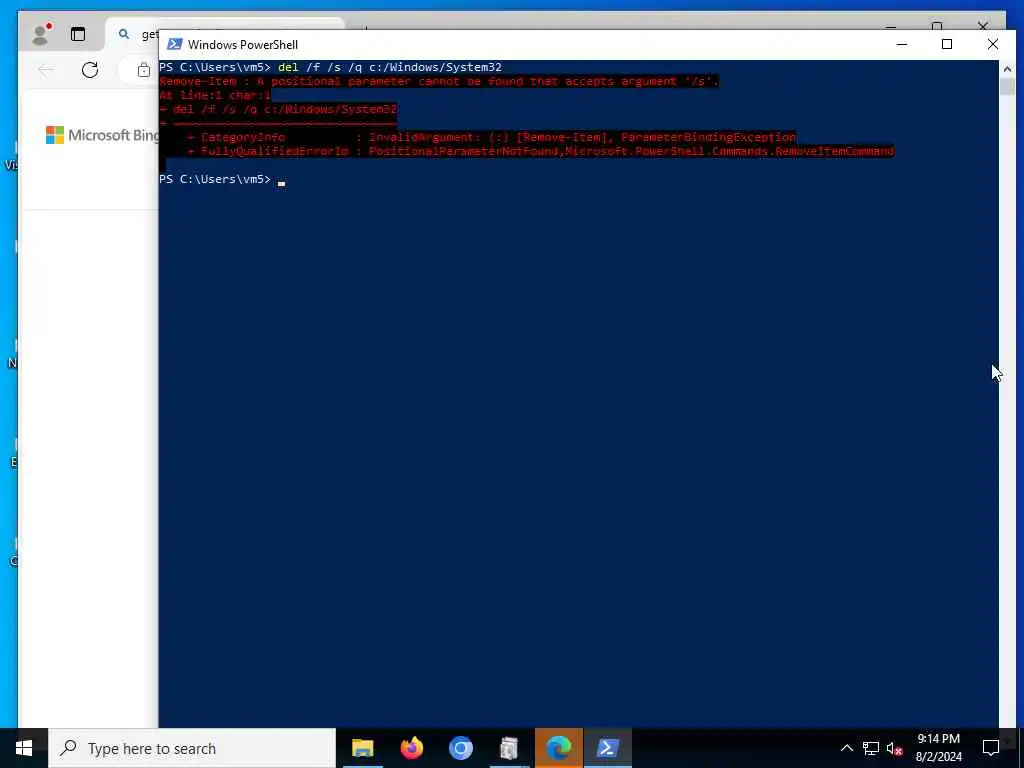The width and height of the screenshot is (1024, 768).
Task: Open the notification center icon
Action: (x=991, y=748)
